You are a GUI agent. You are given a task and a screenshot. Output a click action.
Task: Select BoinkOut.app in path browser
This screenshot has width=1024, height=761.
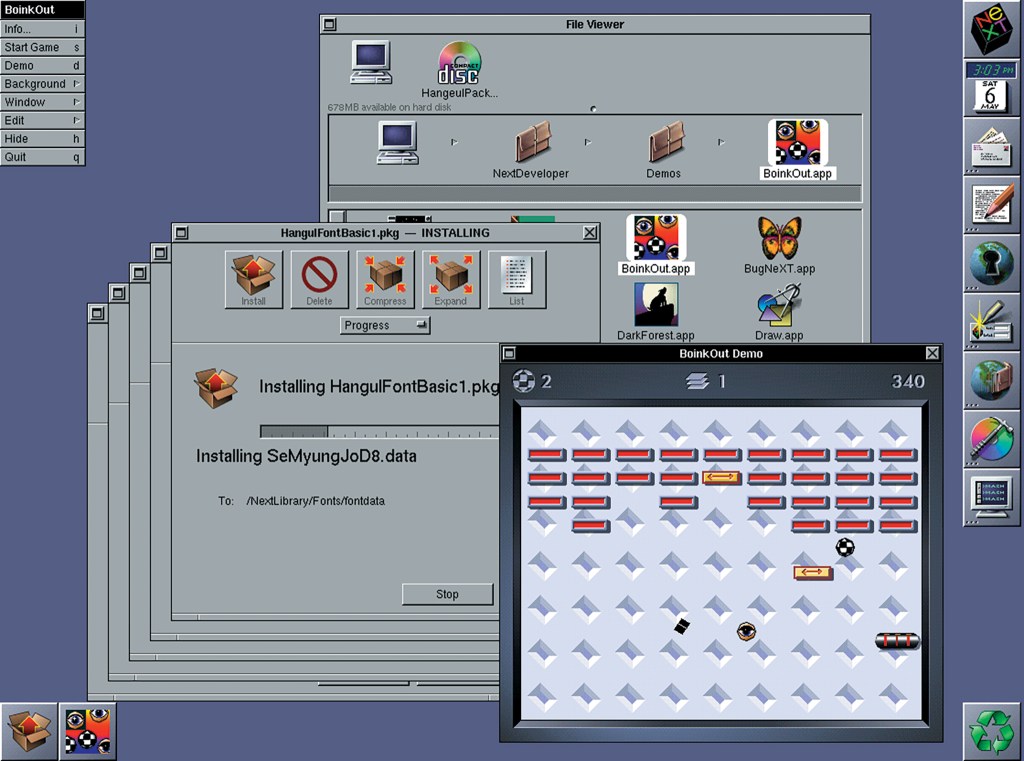(x=797, y=150)
